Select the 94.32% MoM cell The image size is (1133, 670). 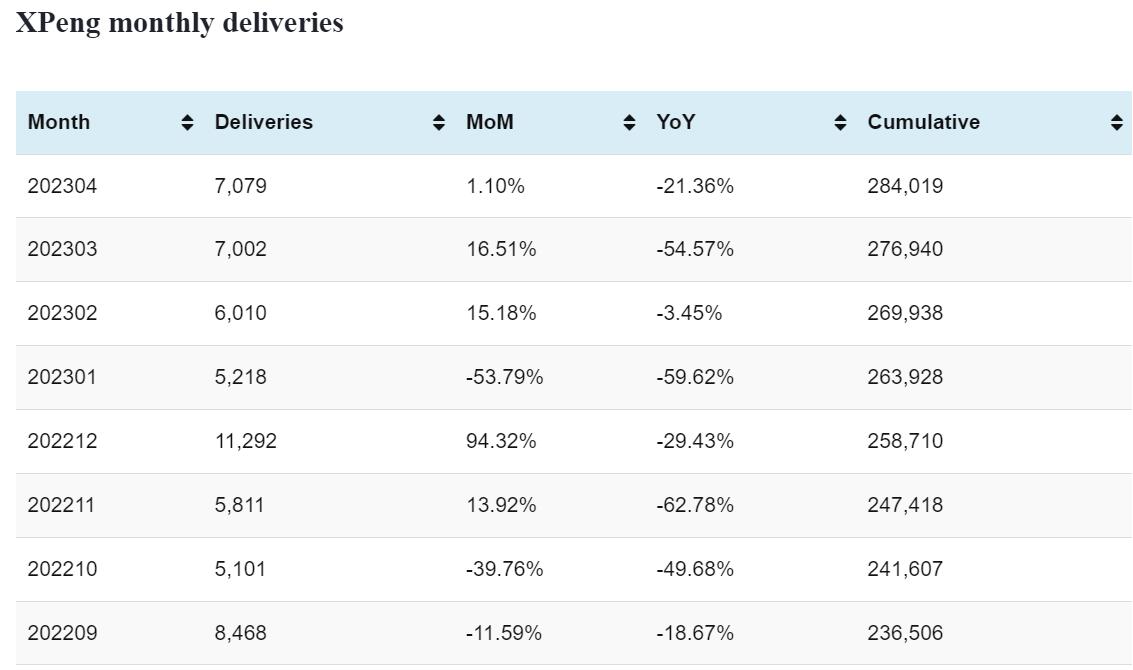[501, 441]
